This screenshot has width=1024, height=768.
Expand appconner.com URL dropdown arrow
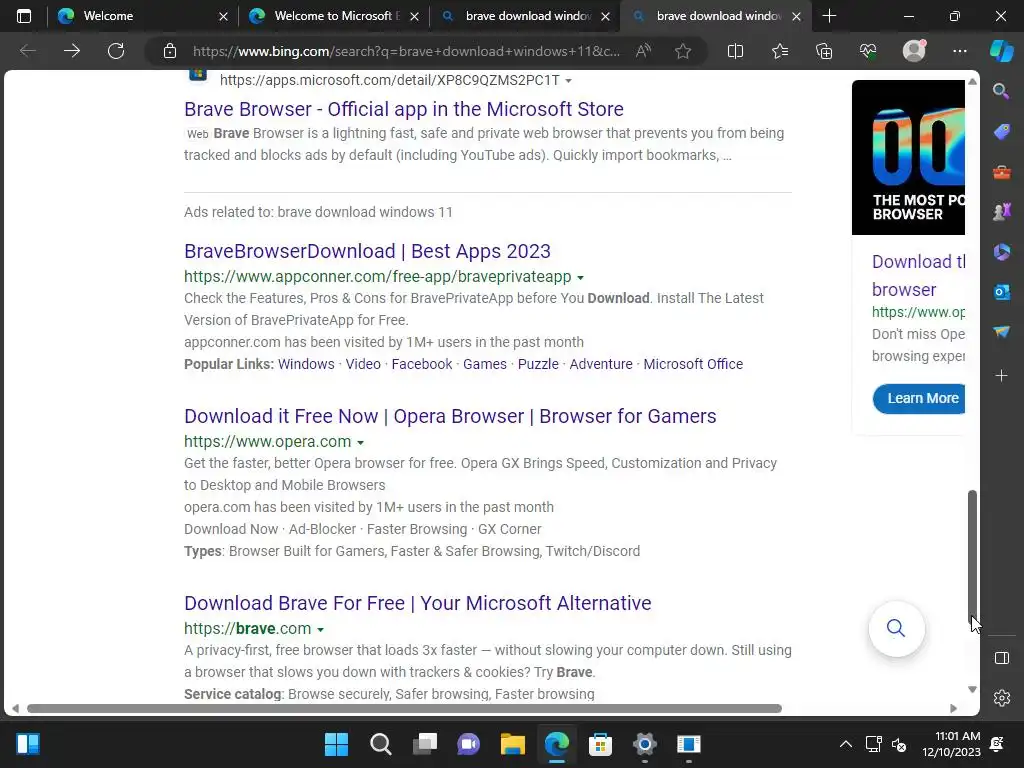[x=580, y=278]
